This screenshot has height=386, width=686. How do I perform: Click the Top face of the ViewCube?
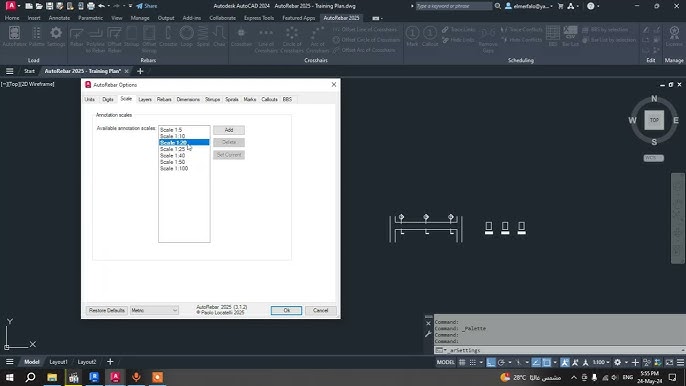(654, 120)
